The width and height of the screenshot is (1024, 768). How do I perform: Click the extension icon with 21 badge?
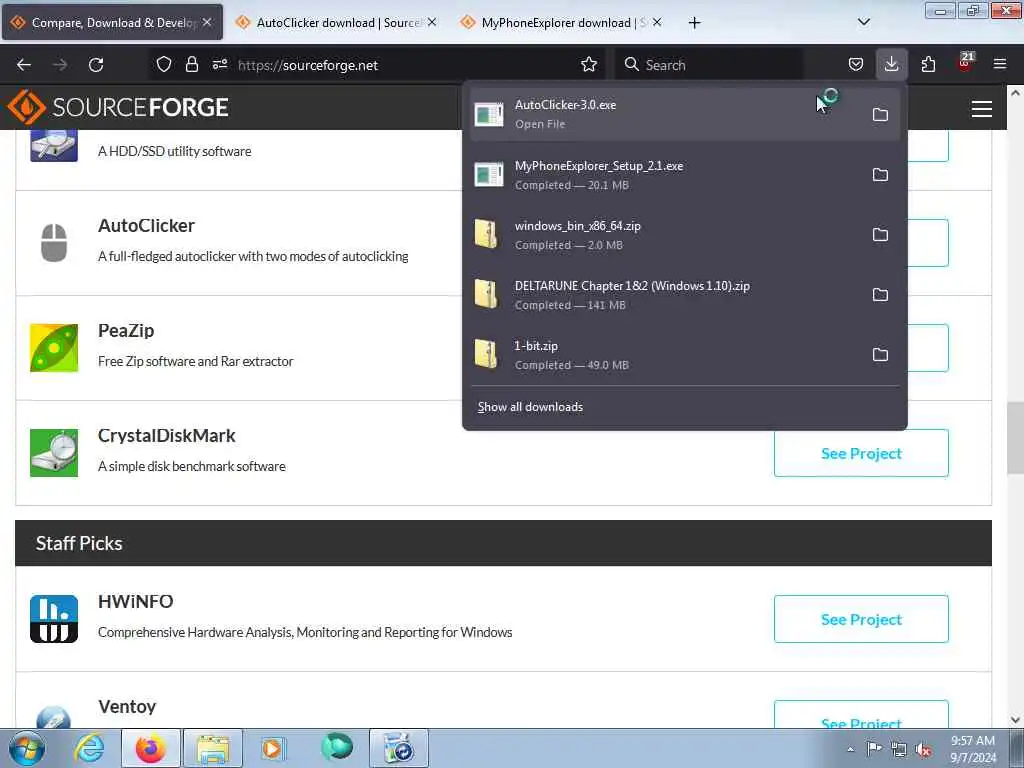[x=965, y=63]
